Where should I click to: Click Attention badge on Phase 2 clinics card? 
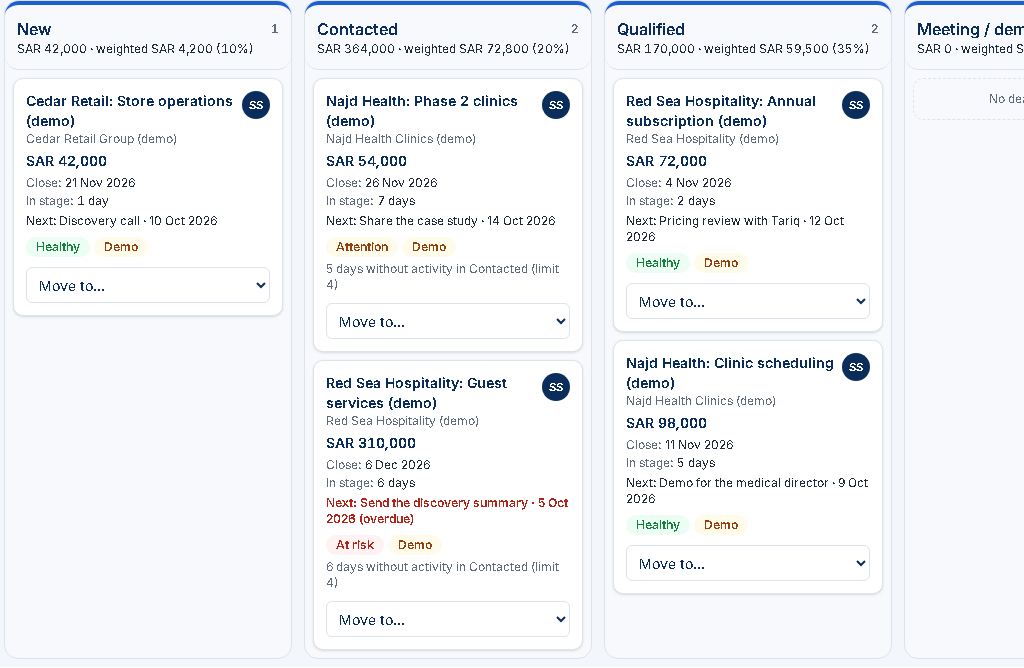click(x=362, y=247)
